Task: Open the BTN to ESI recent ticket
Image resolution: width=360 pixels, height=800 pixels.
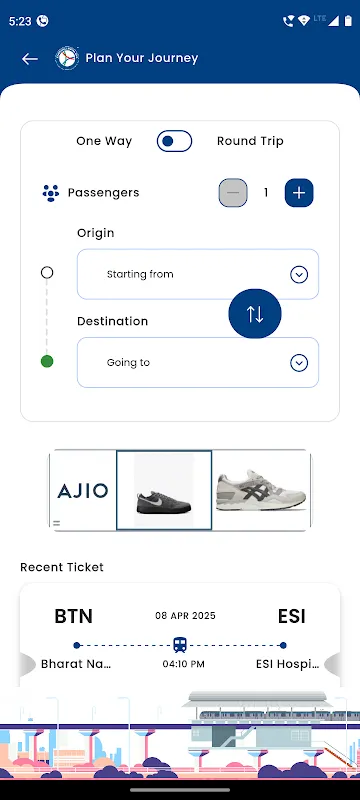Action: coord(180,635)
